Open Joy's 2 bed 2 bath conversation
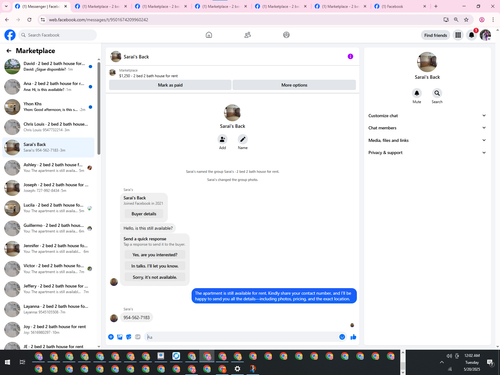The image size is (500, 375). (49, 329)
